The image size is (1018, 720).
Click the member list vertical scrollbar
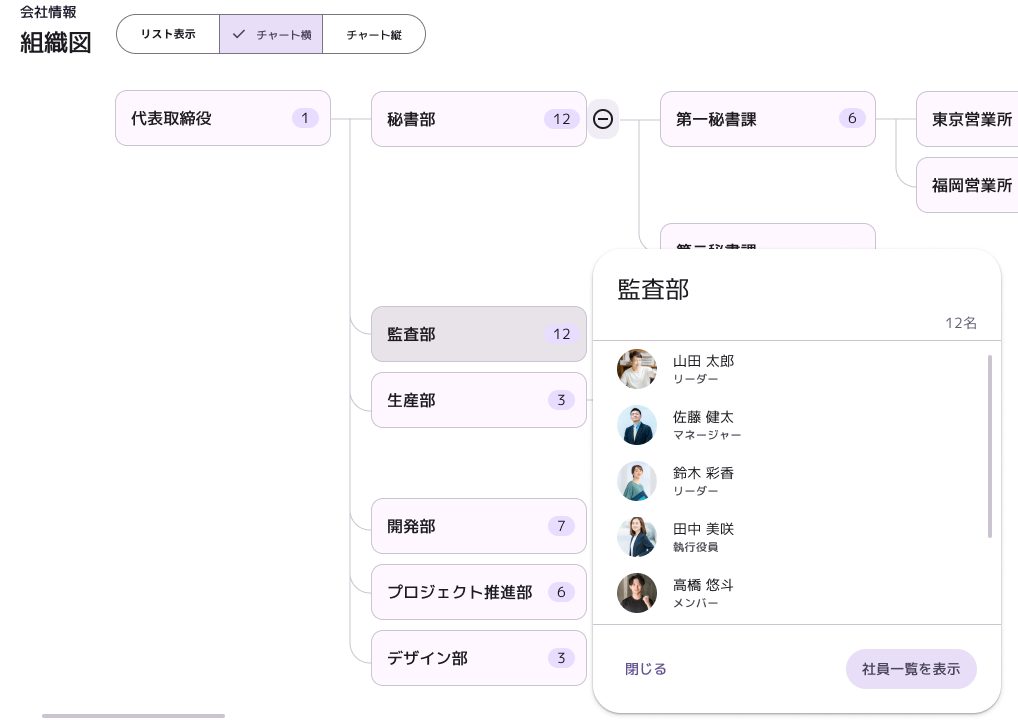tap(989, 446)
